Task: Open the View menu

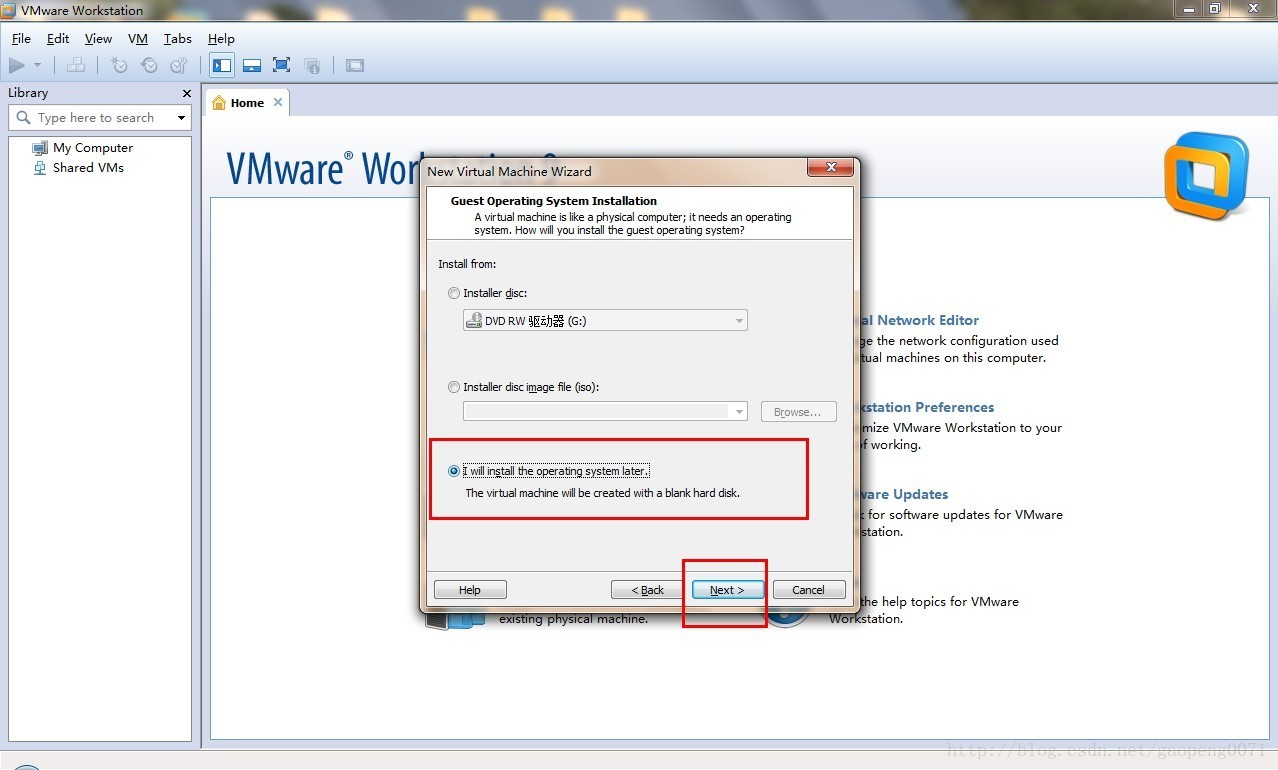Action: (98, 39)
